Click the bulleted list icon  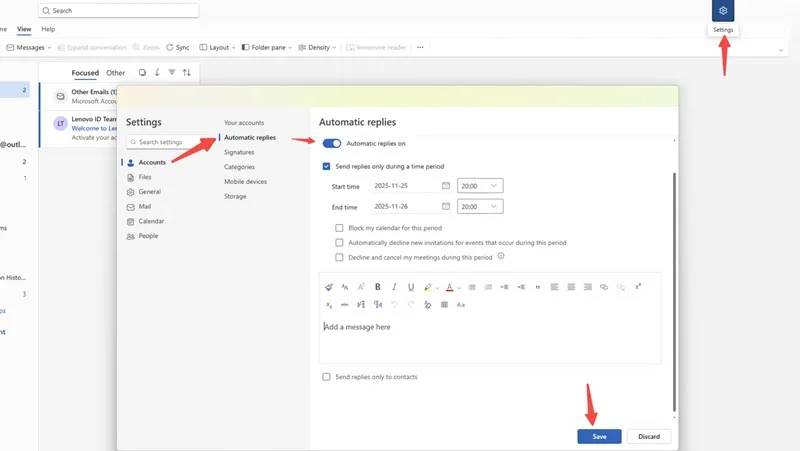pyautogui.click(x=472, y=287)
